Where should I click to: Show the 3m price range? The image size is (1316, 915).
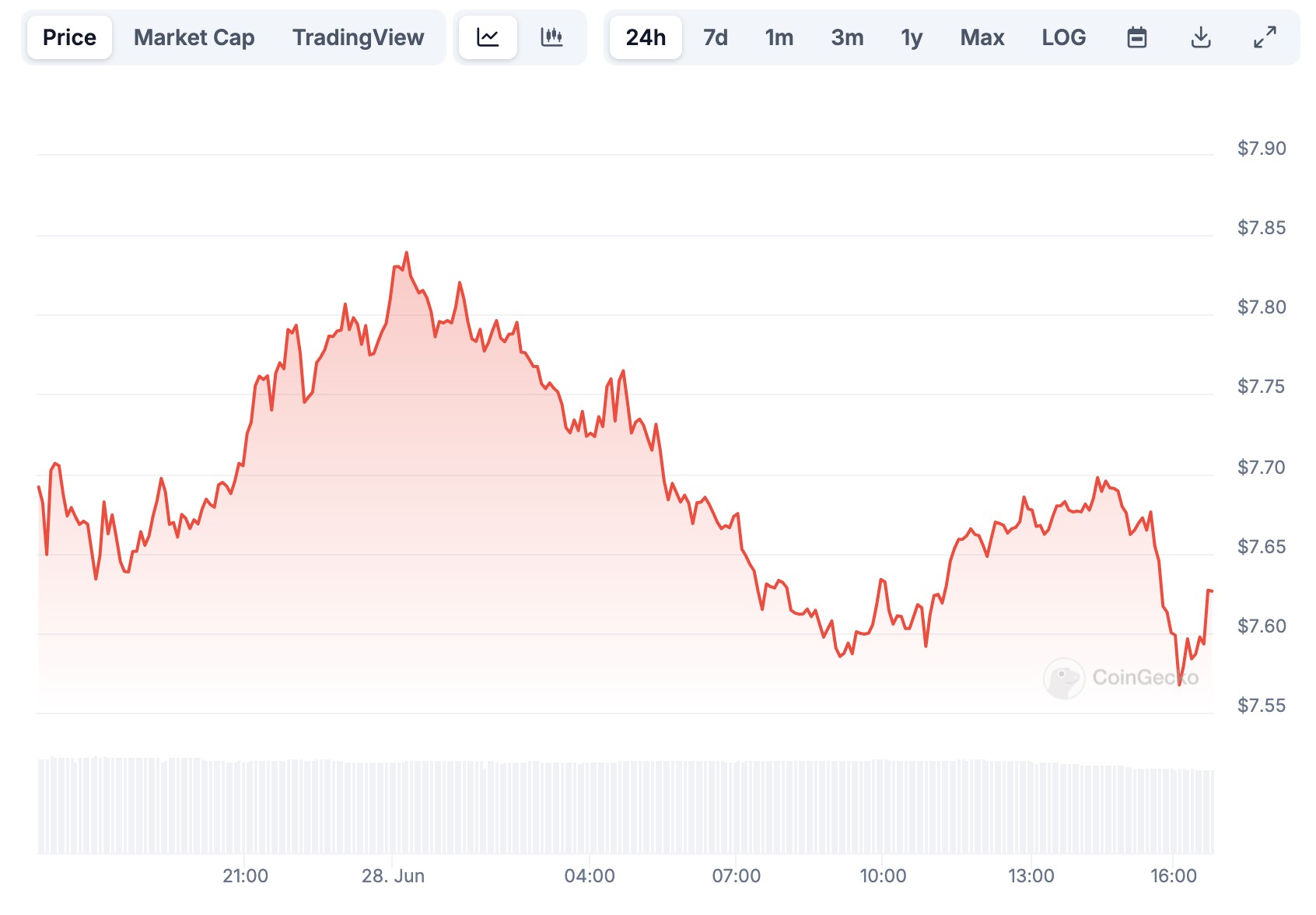(x=847, y=37)
